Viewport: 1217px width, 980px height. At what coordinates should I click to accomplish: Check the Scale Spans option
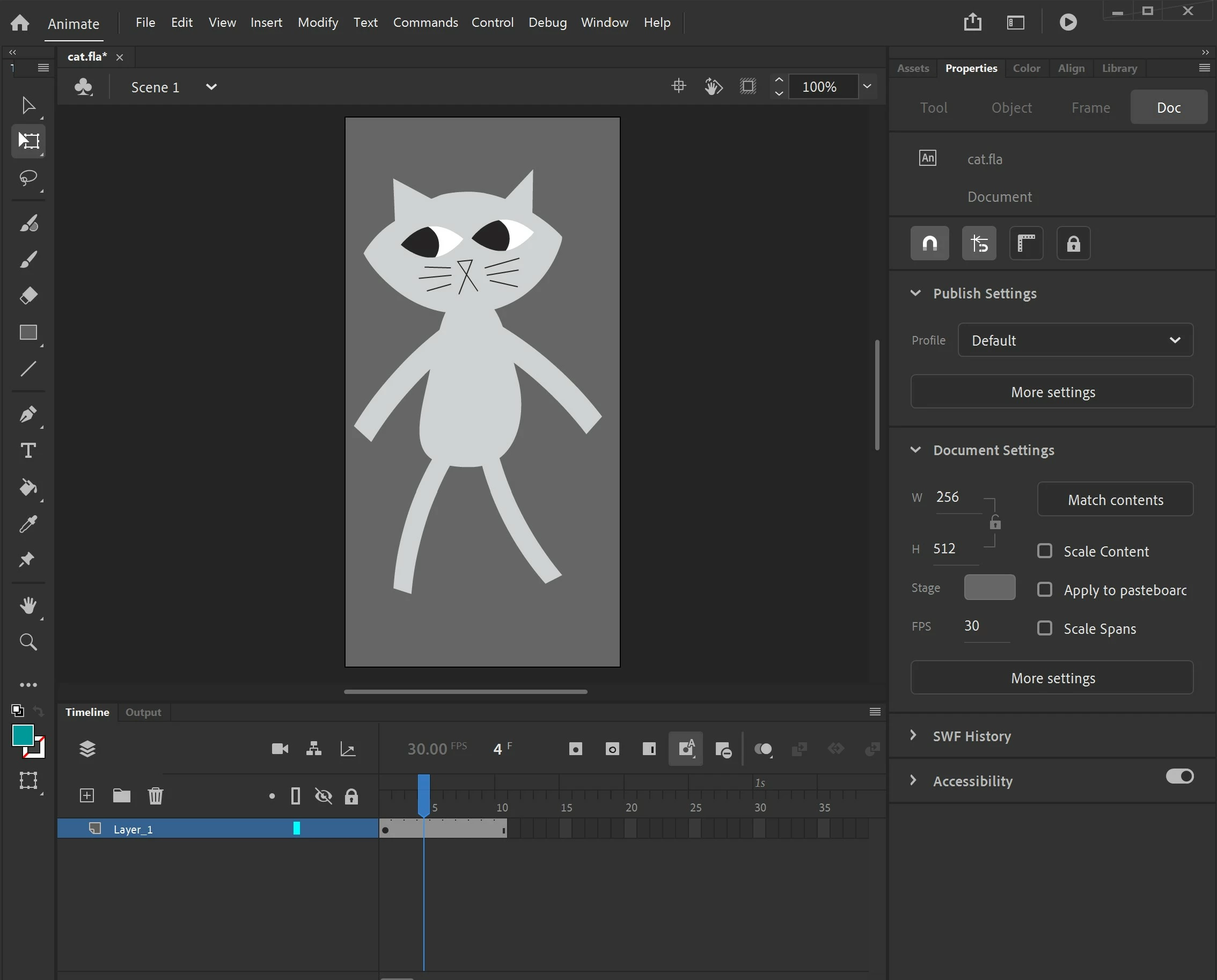click(x=1045, y=628)
